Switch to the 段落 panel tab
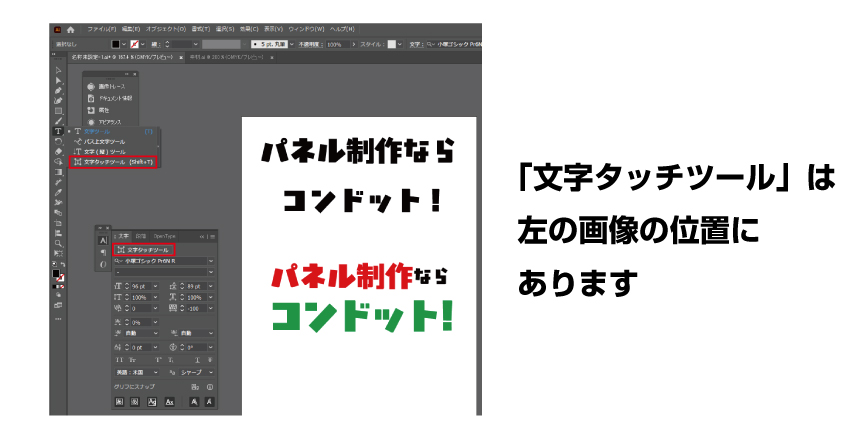Screen dimensions: 860x437 (x=140, y=235)
